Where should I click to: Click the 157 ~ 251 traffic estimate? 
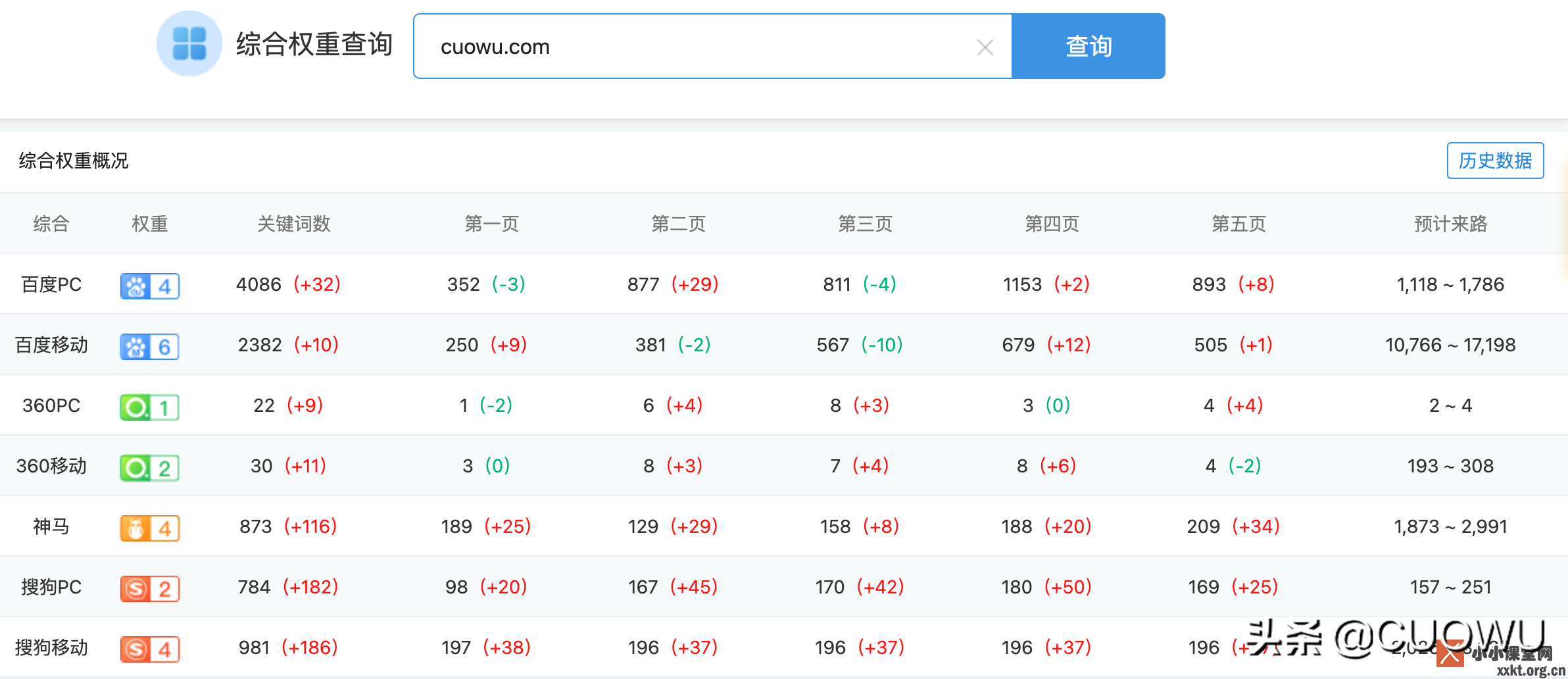click(x=1450, y=587)
